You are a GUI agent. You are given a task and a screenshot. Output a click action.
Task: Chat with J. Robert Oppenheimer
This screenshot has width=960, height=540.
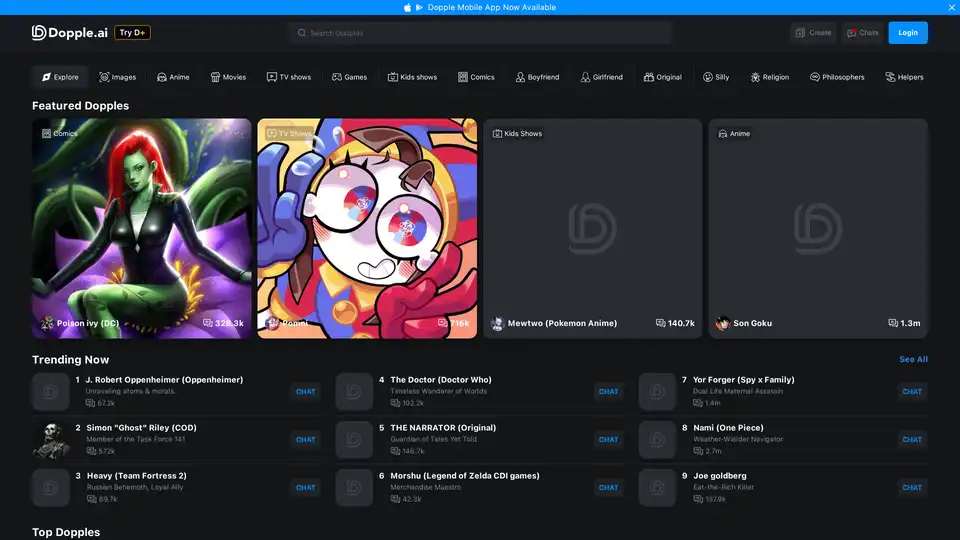[x=306, y=391]
